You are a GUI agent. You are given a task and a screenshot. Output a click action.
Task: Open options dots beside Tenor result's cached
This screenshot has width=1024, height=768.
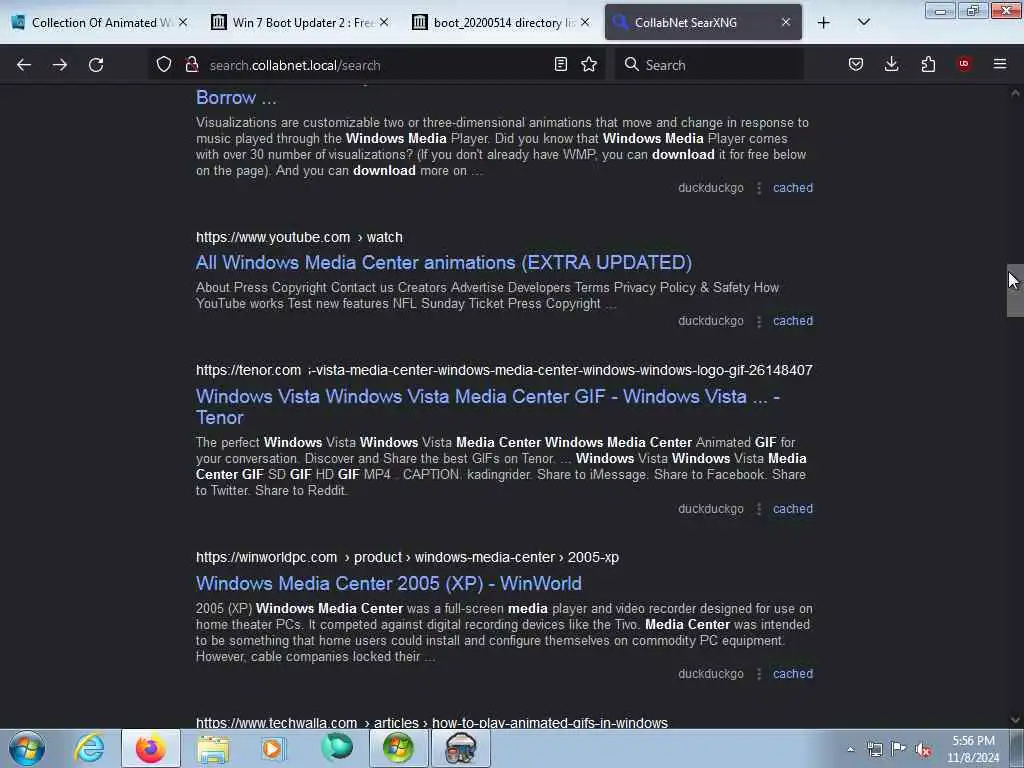coord(759,510)
